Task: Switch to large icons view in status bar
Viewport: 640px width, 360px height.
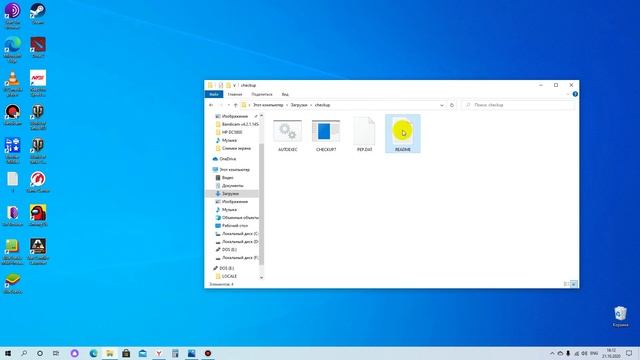Action: (573, 284)
